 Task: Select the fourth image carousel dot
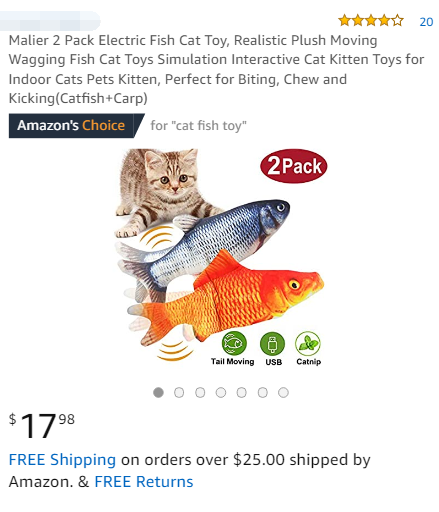pyautogui.click(x=221, y=392)
